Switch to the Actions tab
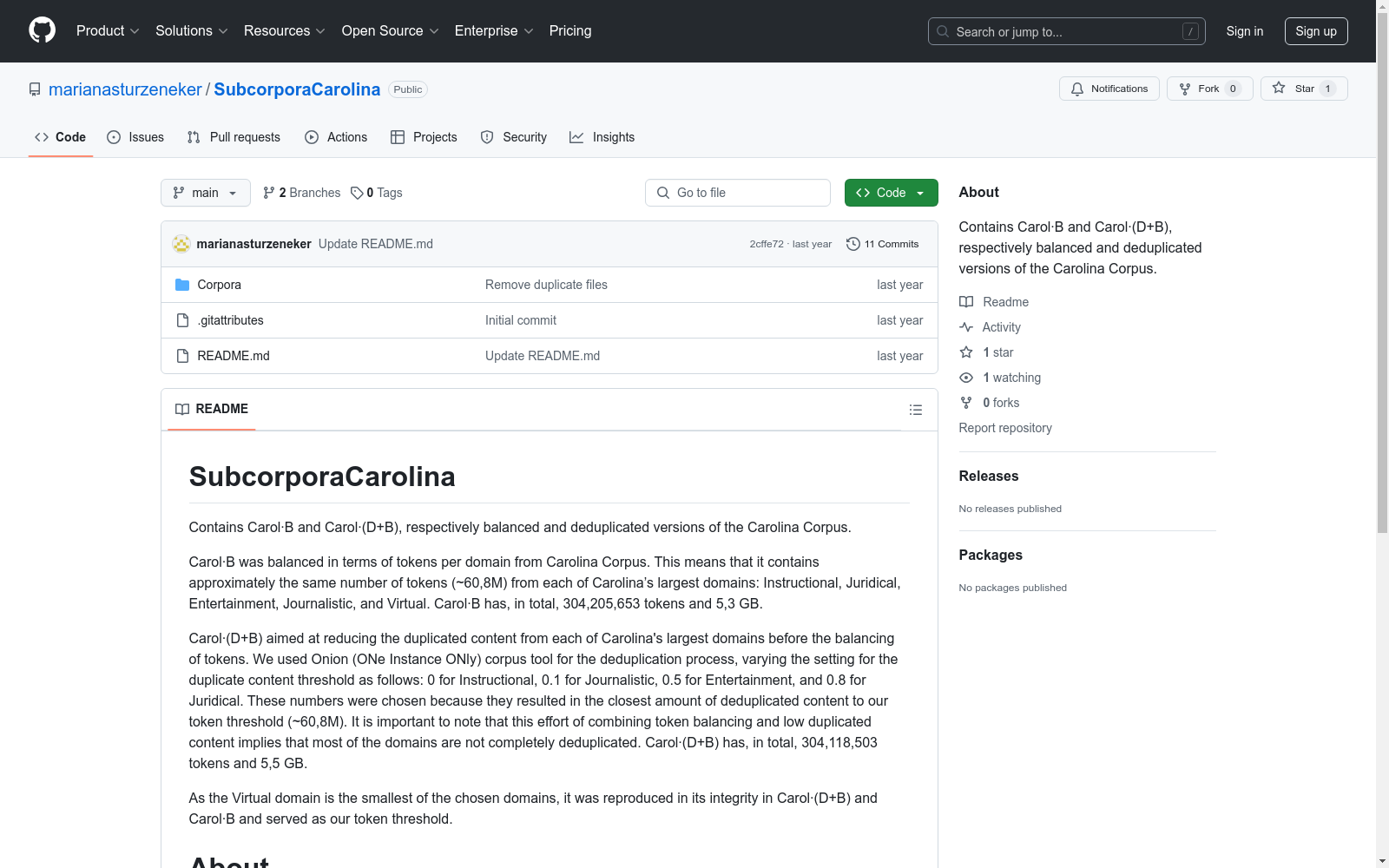 click(x=336, y=137)
